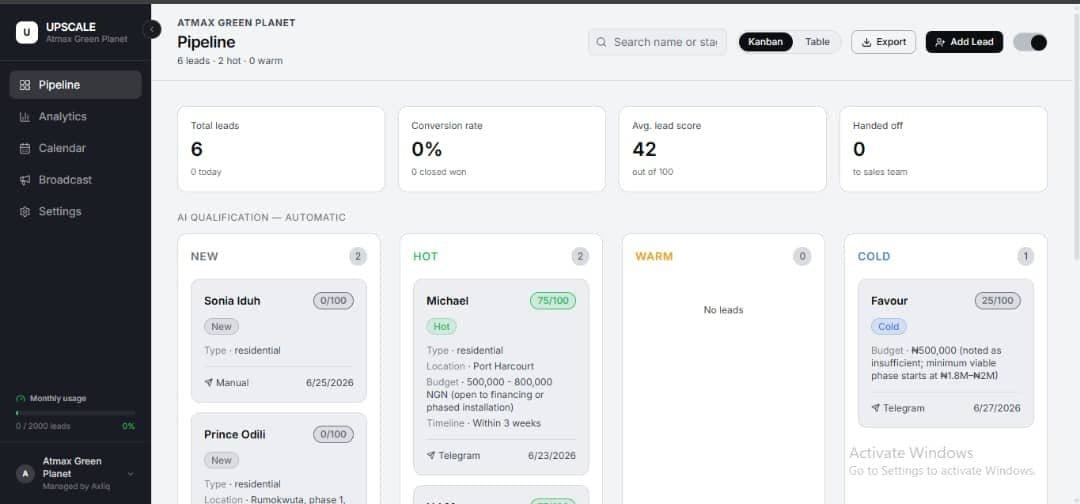Screen dimensions: 1080x504
Task: Open Calendar in the sidebar
Action: point(75,148)
